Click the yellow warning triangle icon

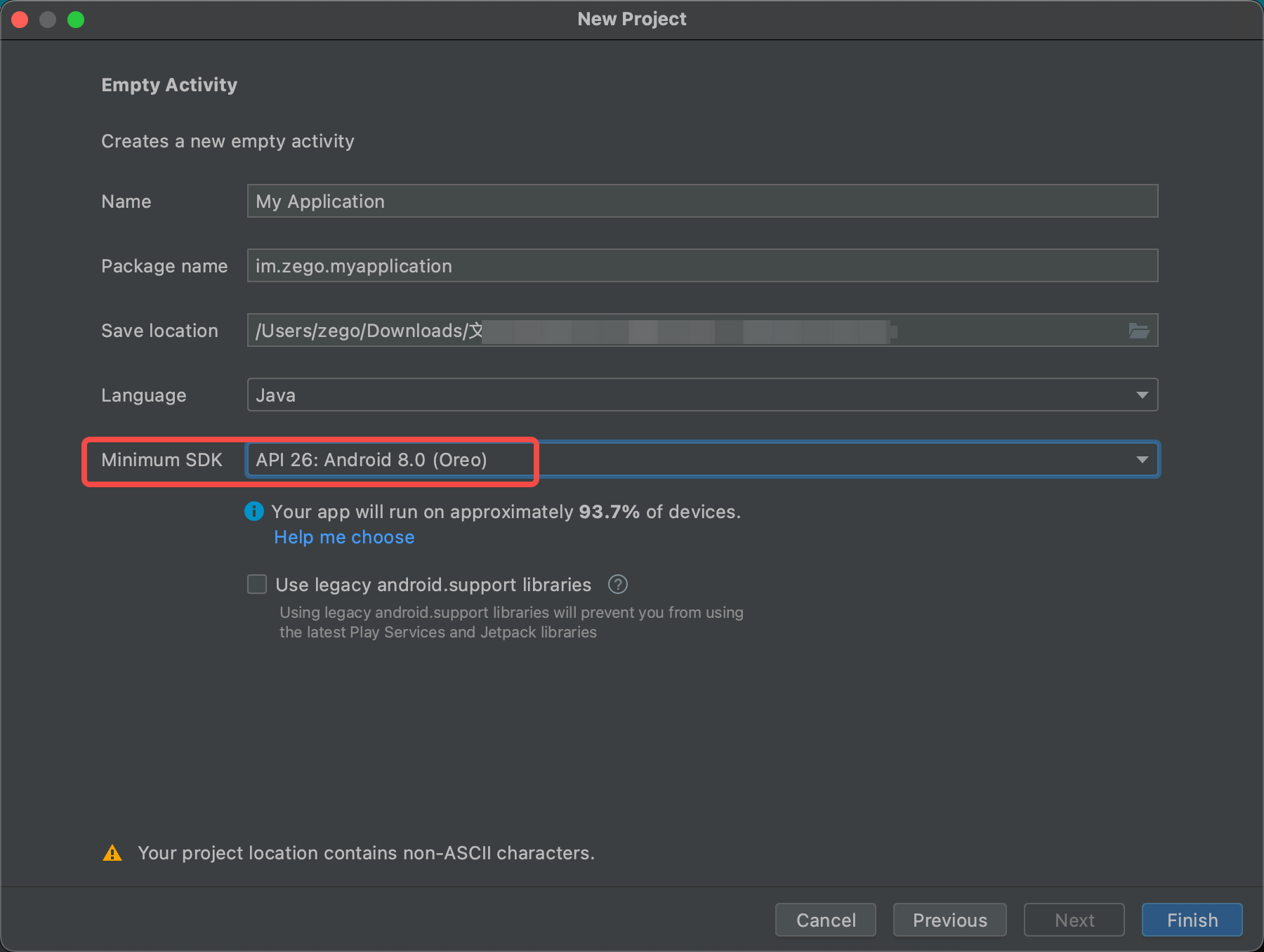tap(112, 853)
